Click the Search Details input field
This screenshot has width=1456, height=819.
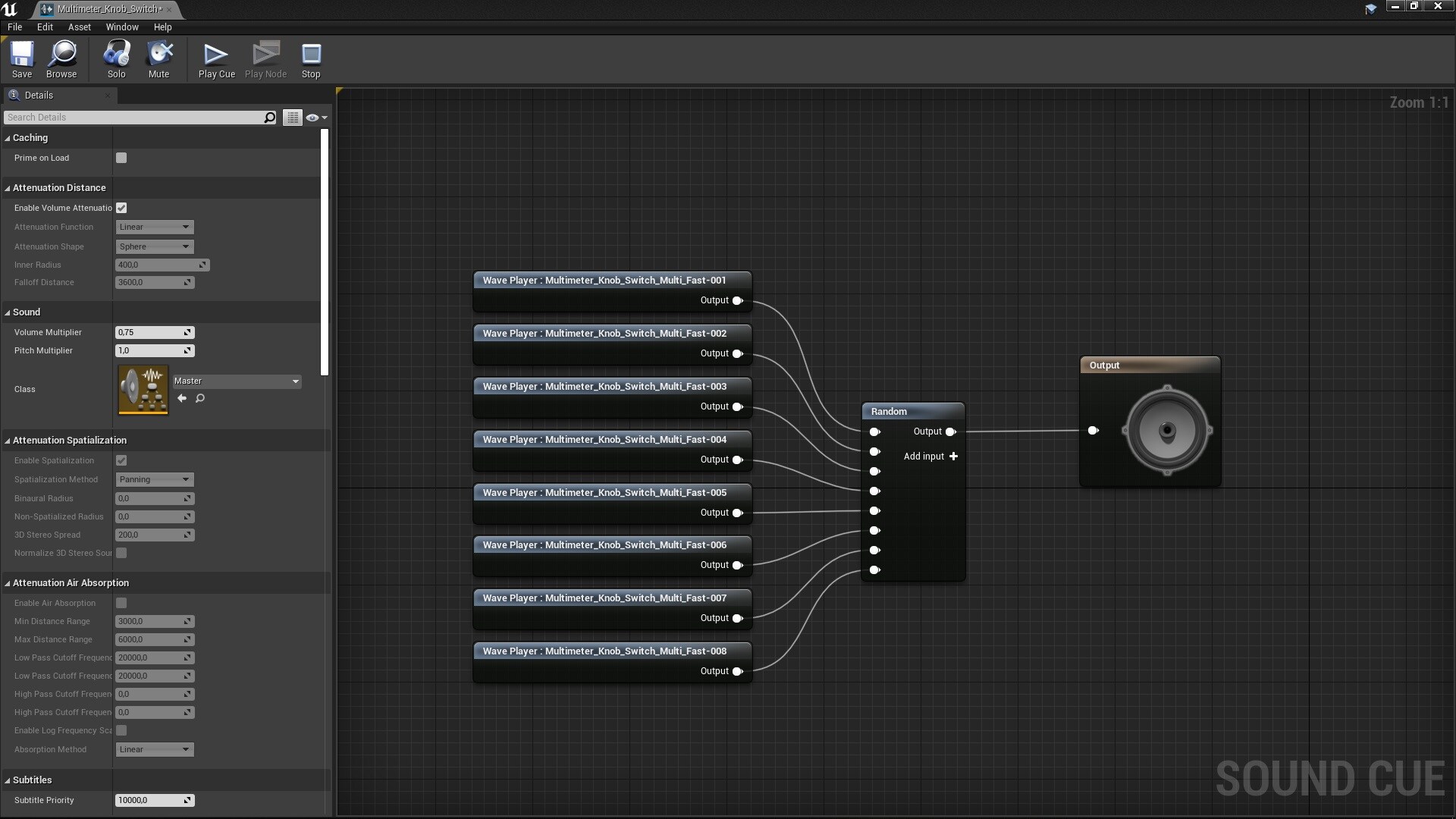[133, 118]
